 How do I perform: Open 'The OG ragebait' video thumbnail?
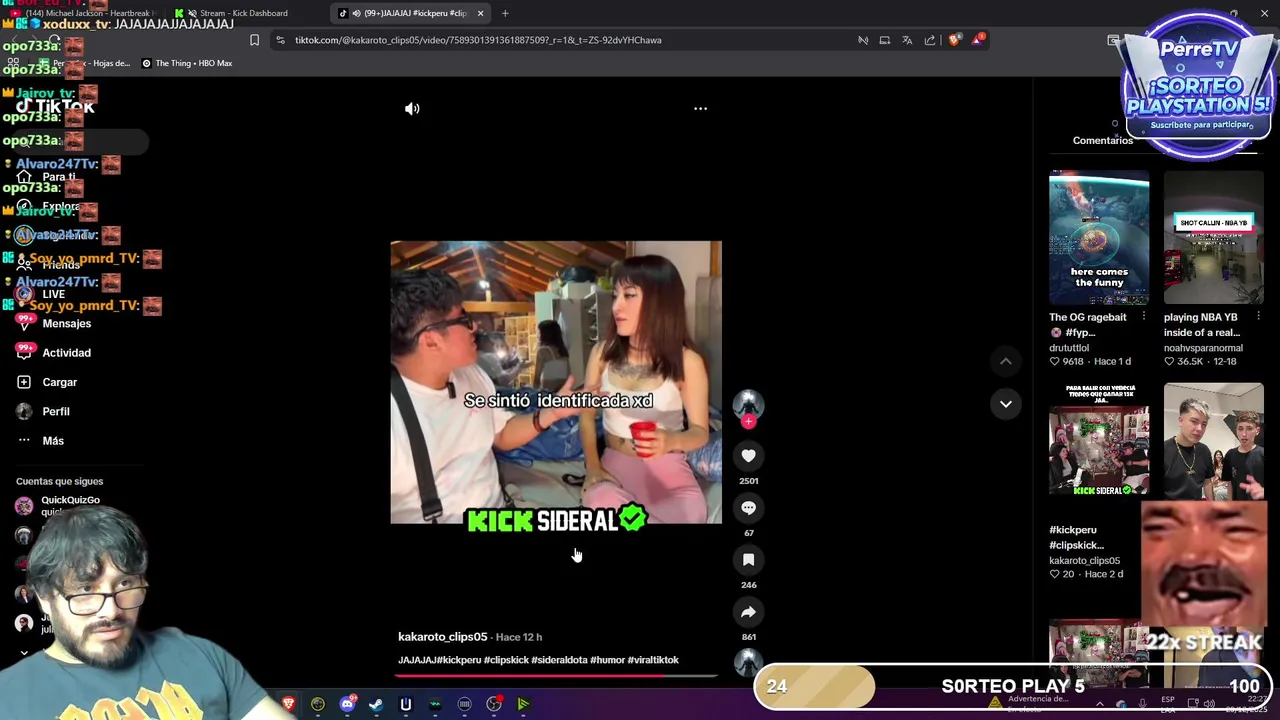(1099, 238)
